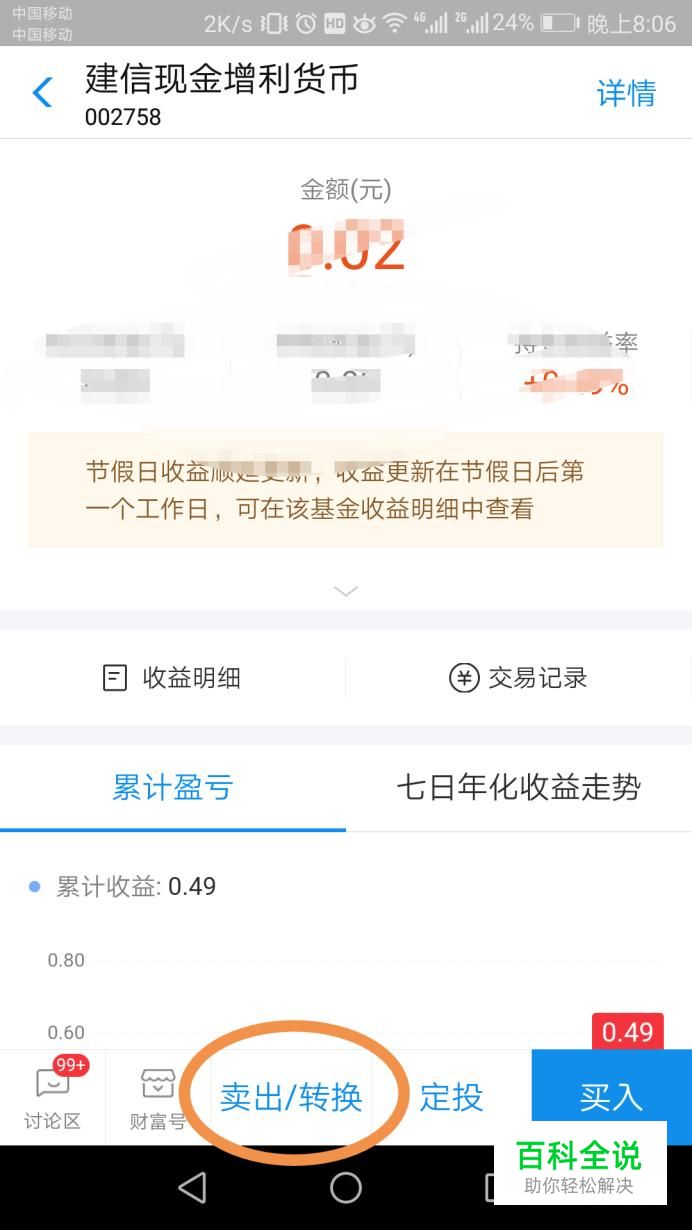Click the yen circle icon
The width and height of the screenshot is (692, 1230).
tap(463, 678)
